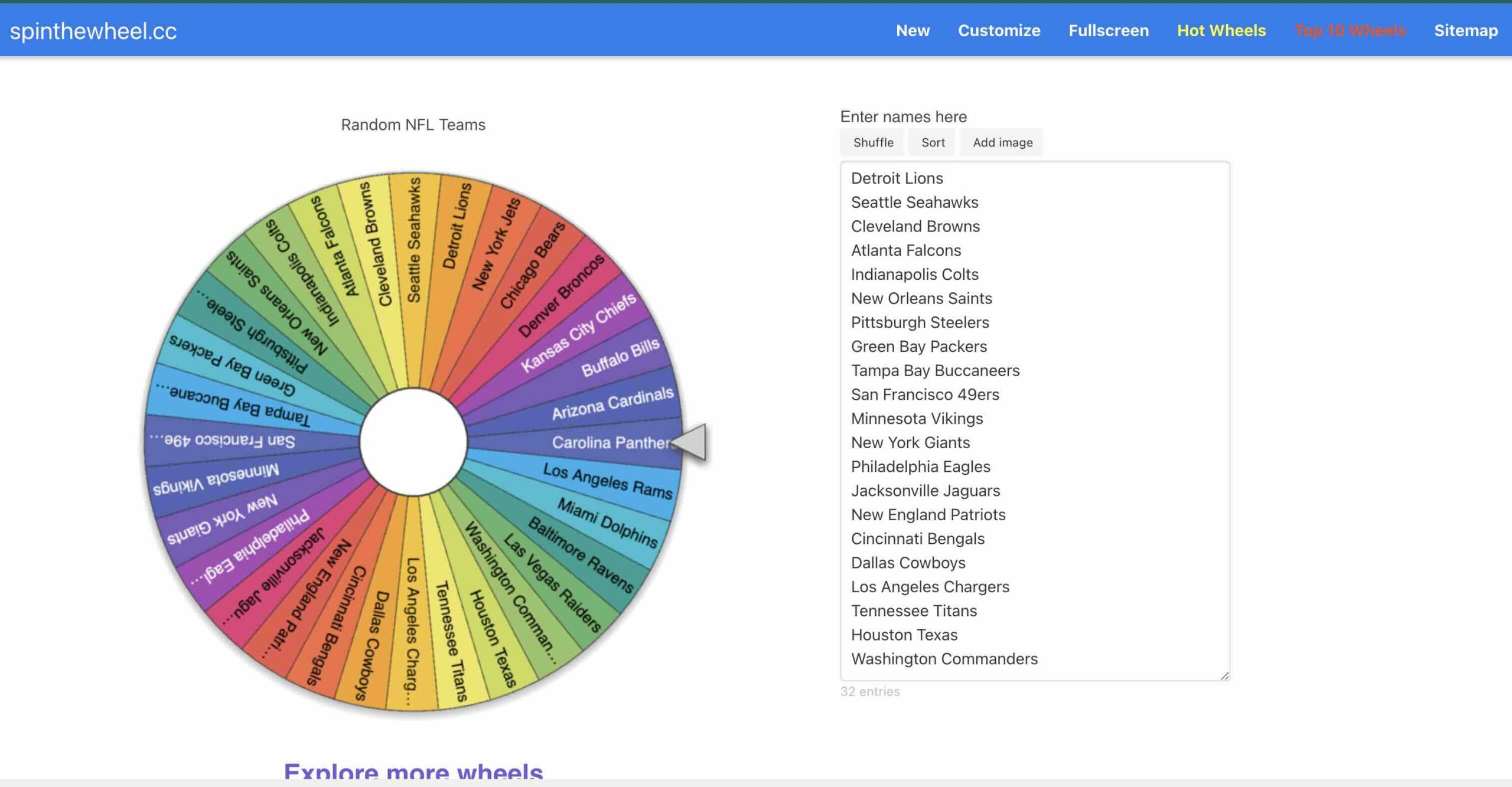Click the Kansas City Chiefs wheel slice
Viewport: 1512px width, 787px height.
click(x=578, y=332)
